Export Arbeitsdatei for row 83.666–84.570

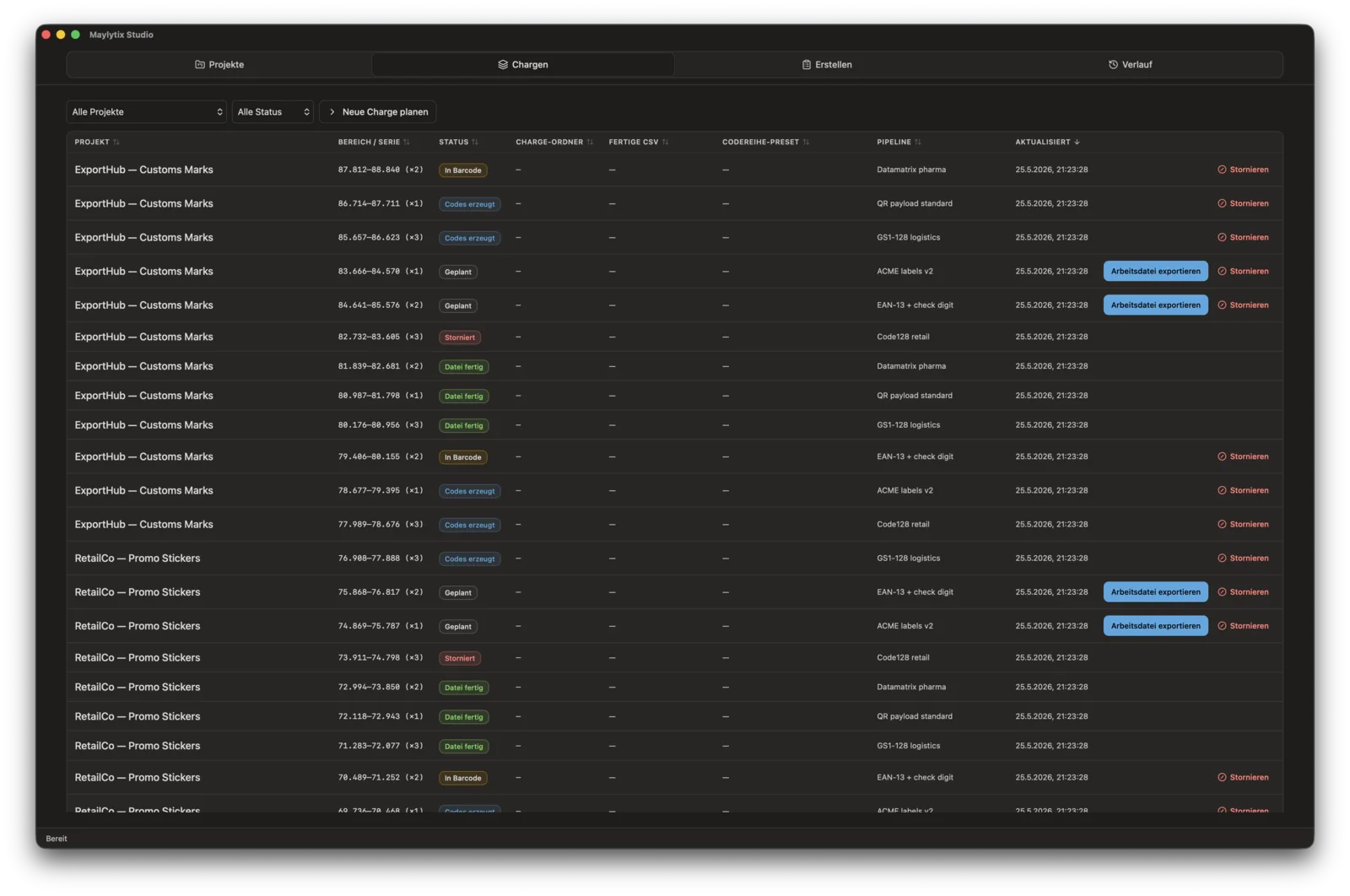(1155, 271)
